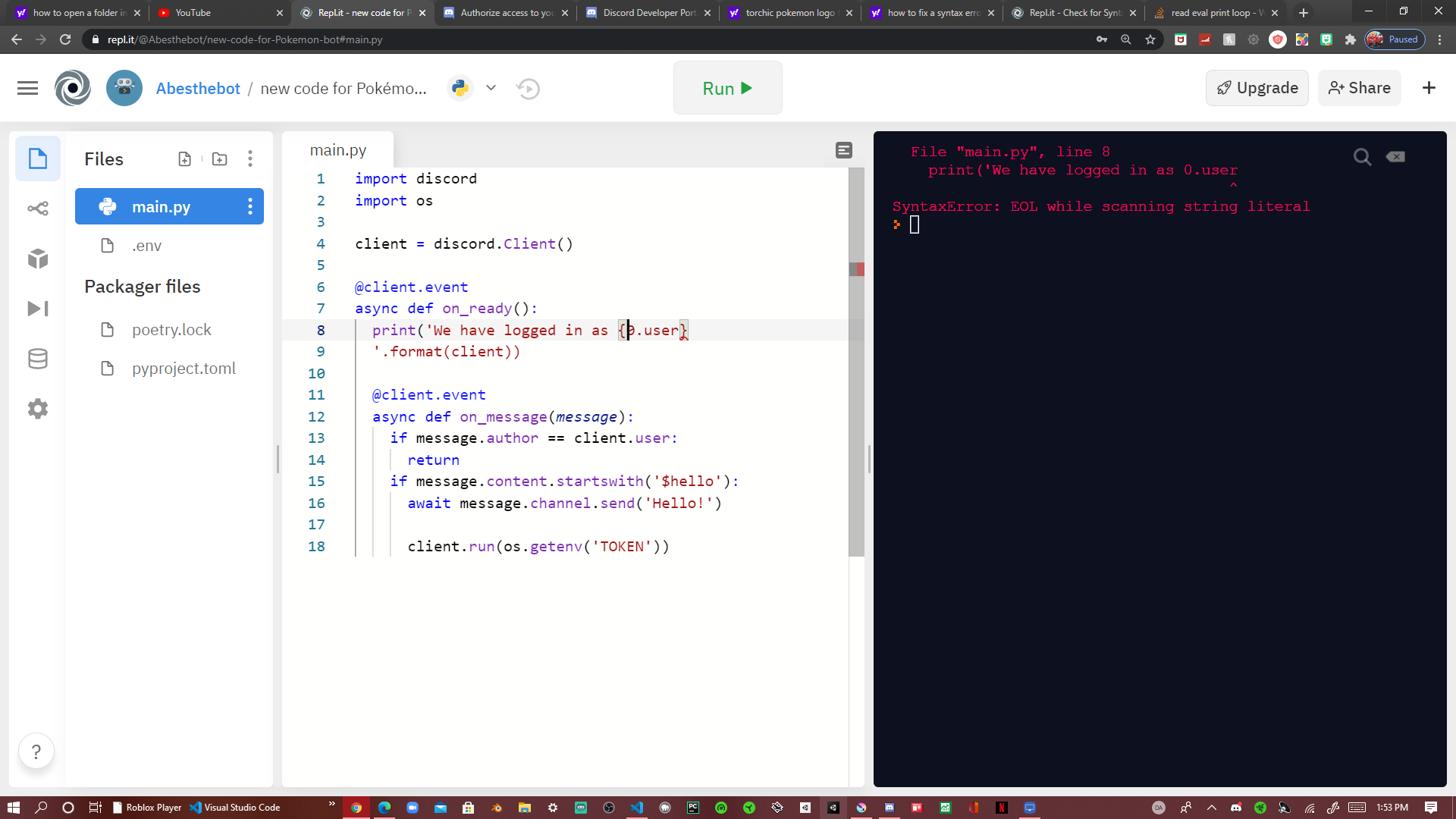The width and height of the screenshot is (1456, 819).
Task: Open the Settings gear sidebar icon
Action: 38,409
